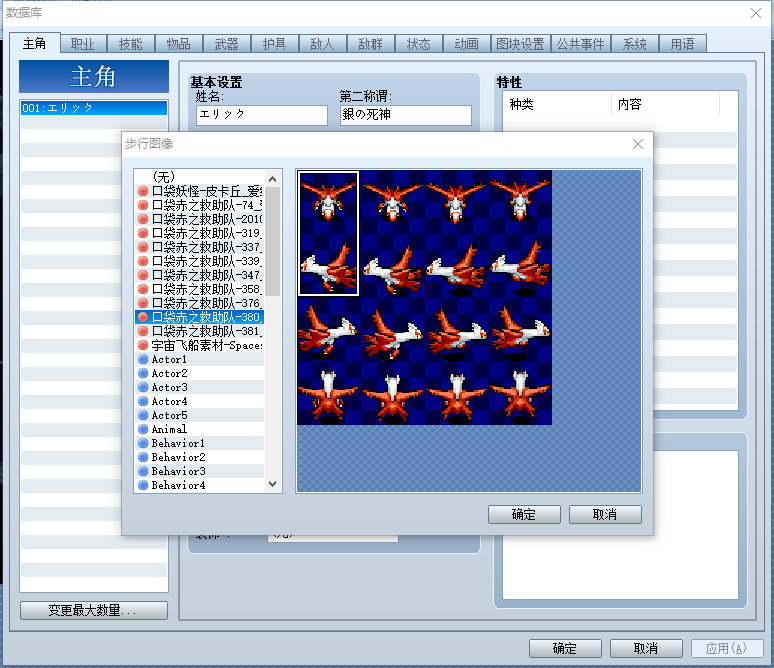Switch to the 状态 tab
This screenshot has height=668, width=774.
(x=419, y=44)
